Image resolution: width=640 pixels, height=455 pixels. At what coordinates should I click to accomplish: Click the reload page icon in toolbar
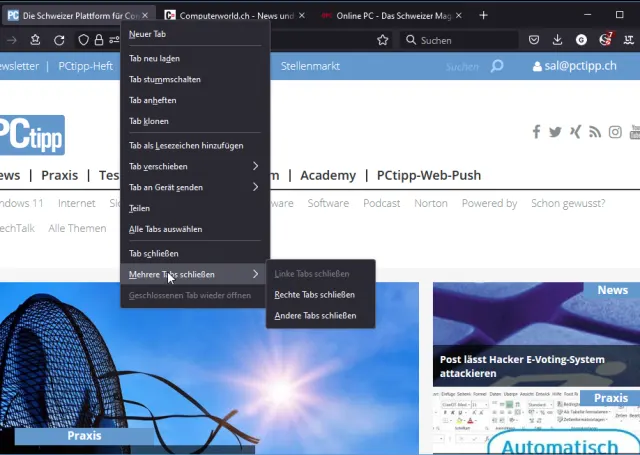click(59, 40)
